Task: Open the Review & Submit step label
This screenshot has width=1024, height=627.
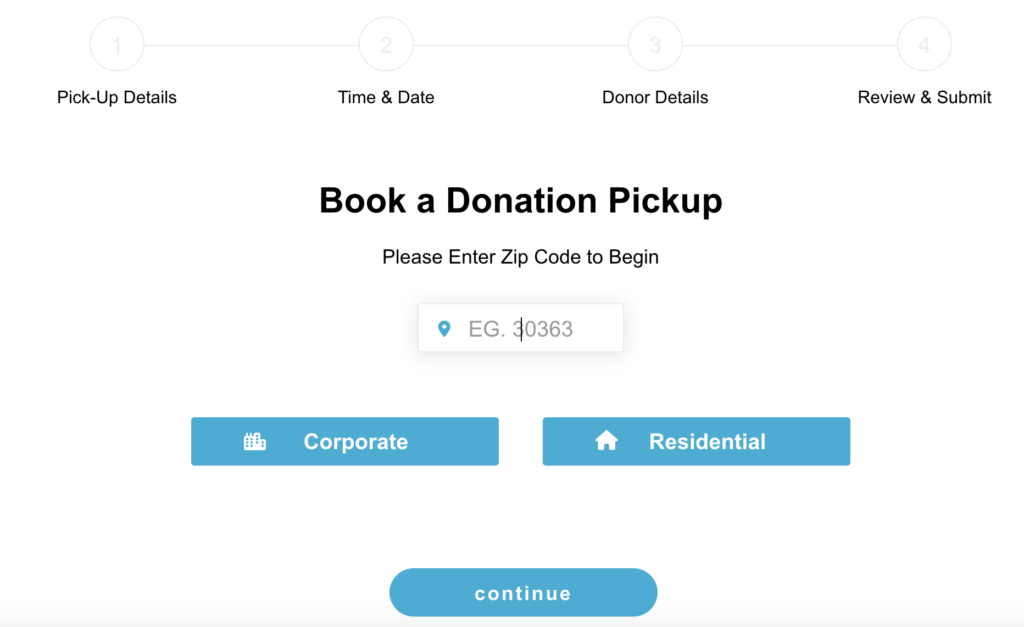Action: [x=924, y=97]
